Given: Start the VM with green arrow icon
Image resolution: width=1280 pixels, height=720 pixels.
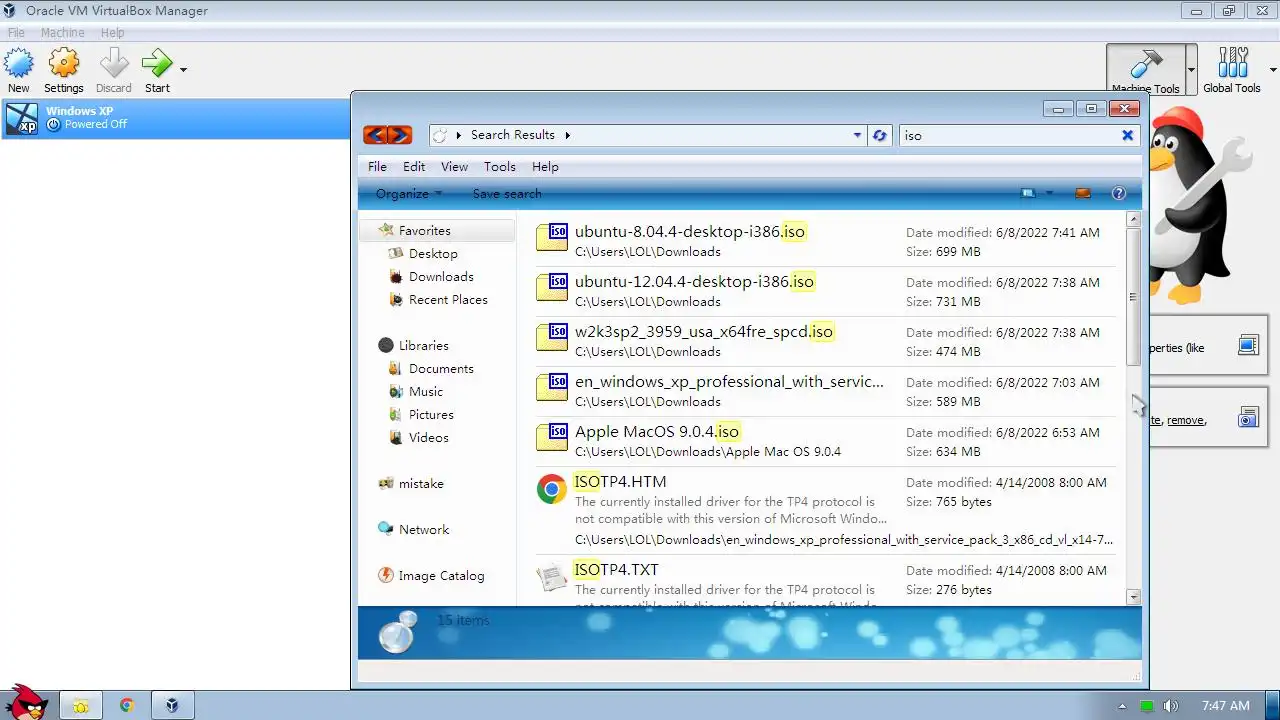Looking at the screenshot, I should click(157, 63).
